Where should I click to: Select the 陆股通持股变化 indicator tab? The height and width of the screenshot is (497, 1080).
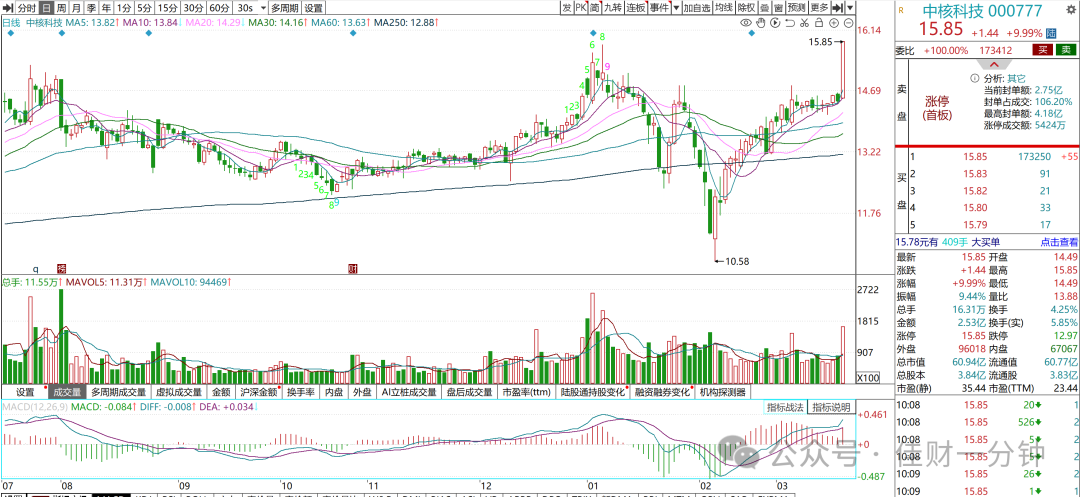[x=593, y=392]
